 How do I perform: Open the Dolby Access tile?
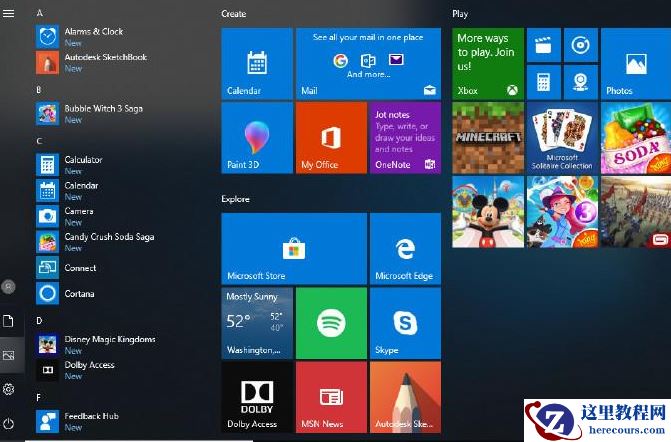coord(257,397)
